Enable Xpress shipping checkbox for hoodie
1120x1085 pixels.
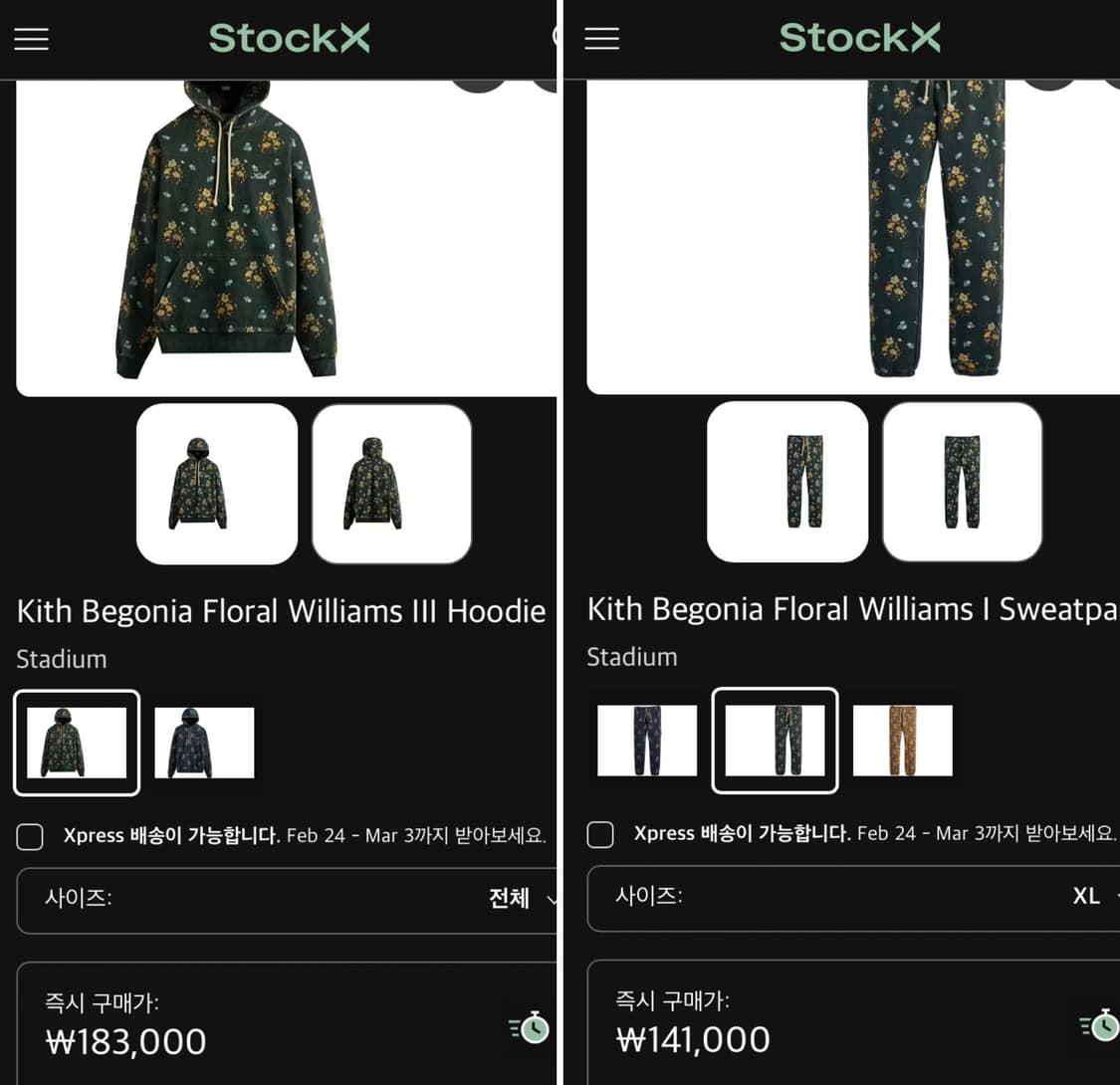tap(30, 836)
